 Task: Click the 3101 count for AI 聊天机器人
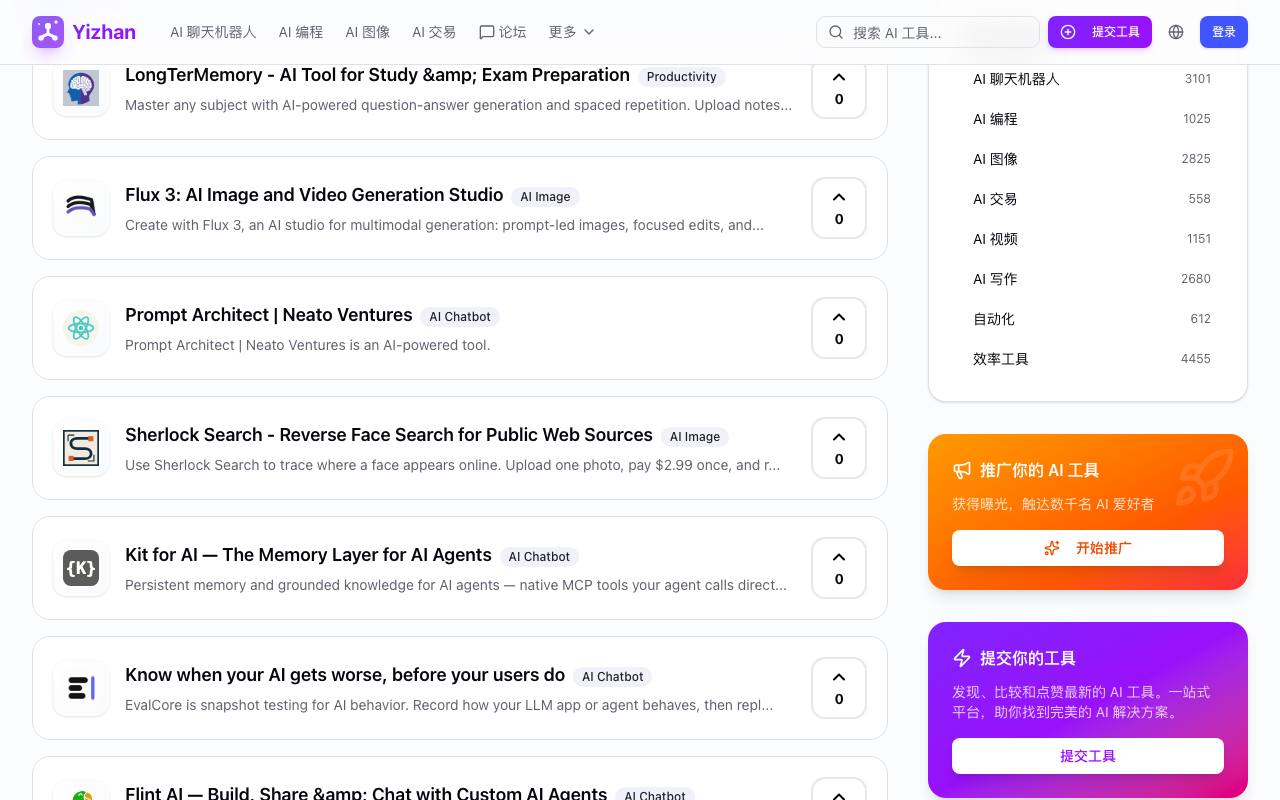(1197, 79)
